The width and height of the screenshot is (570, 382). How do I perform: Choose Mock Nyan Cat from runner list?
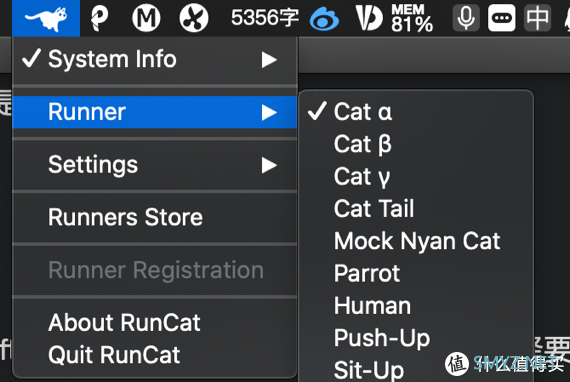pyautogui.click(x=416, y=241)
